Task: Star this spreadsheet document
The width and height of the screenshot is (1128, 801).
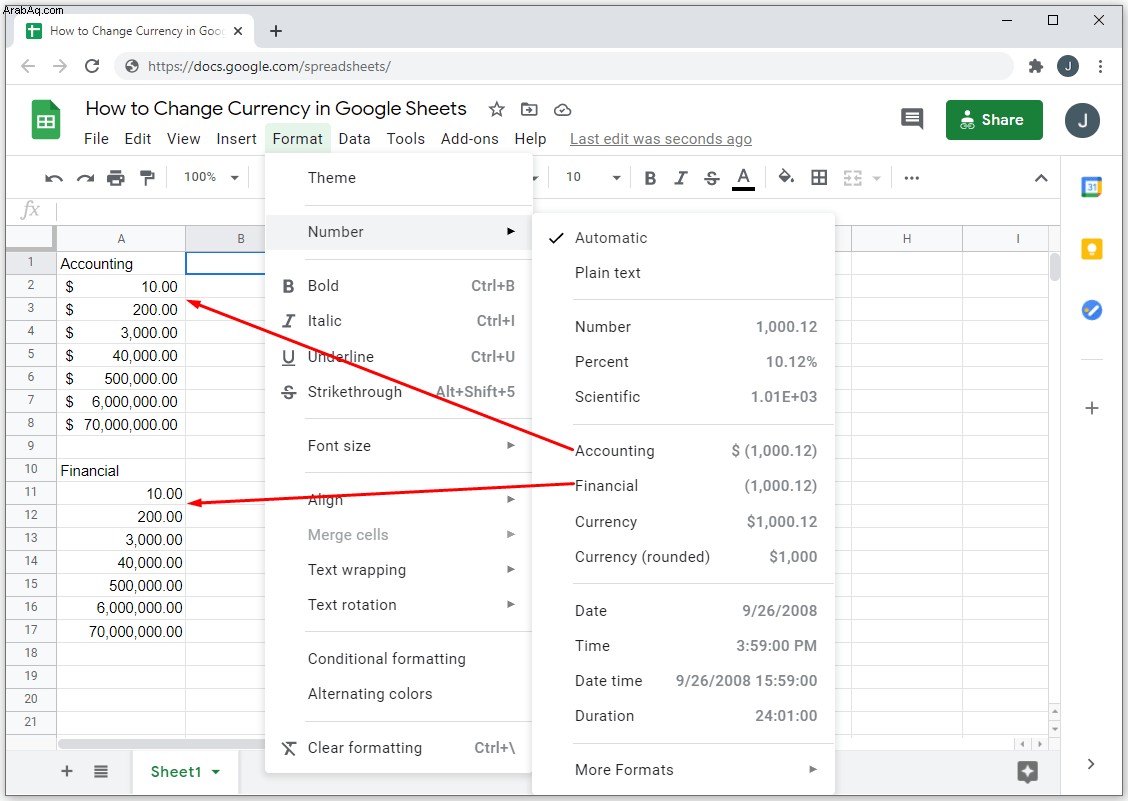Action: [496, 109]
